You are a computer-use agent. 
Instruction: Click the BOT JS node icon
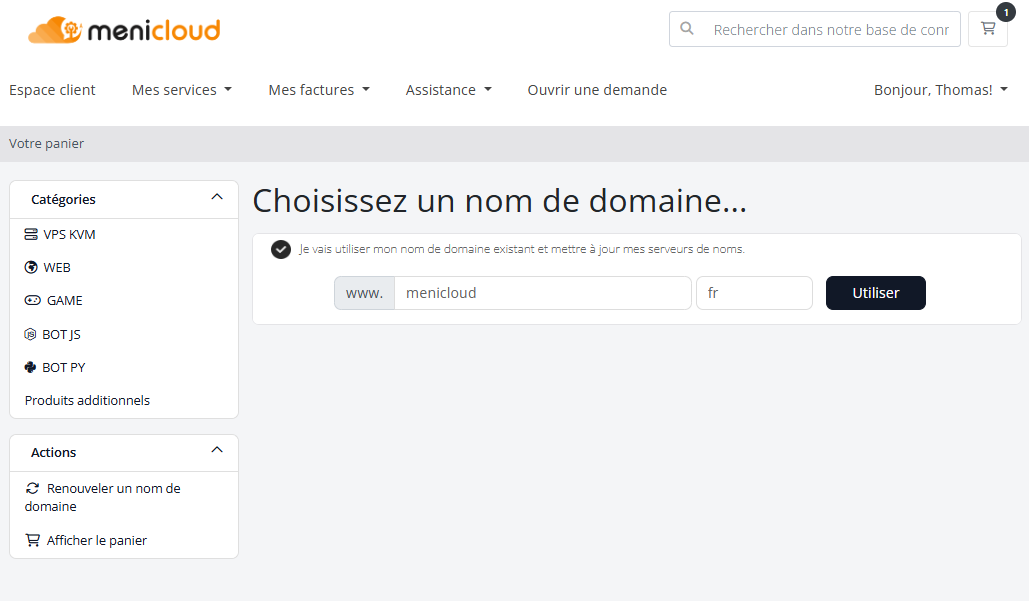coord(30,334)
